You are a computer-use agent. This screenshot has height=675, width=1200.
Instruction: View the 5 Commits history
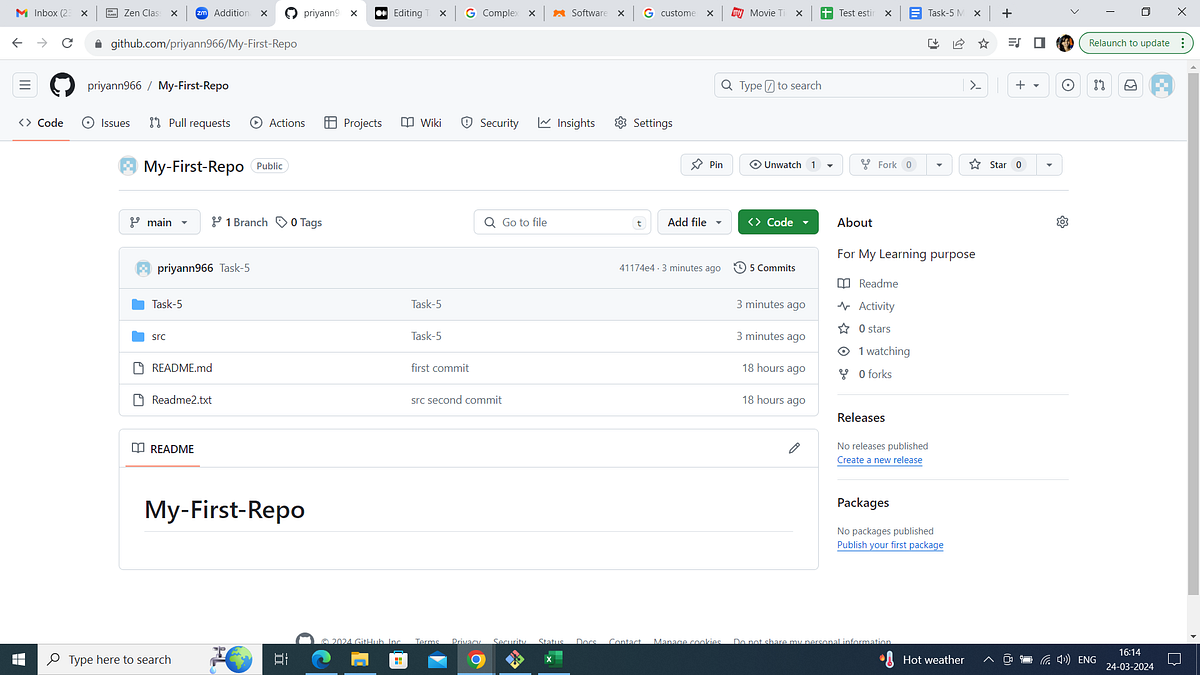[x=764, y=267]
